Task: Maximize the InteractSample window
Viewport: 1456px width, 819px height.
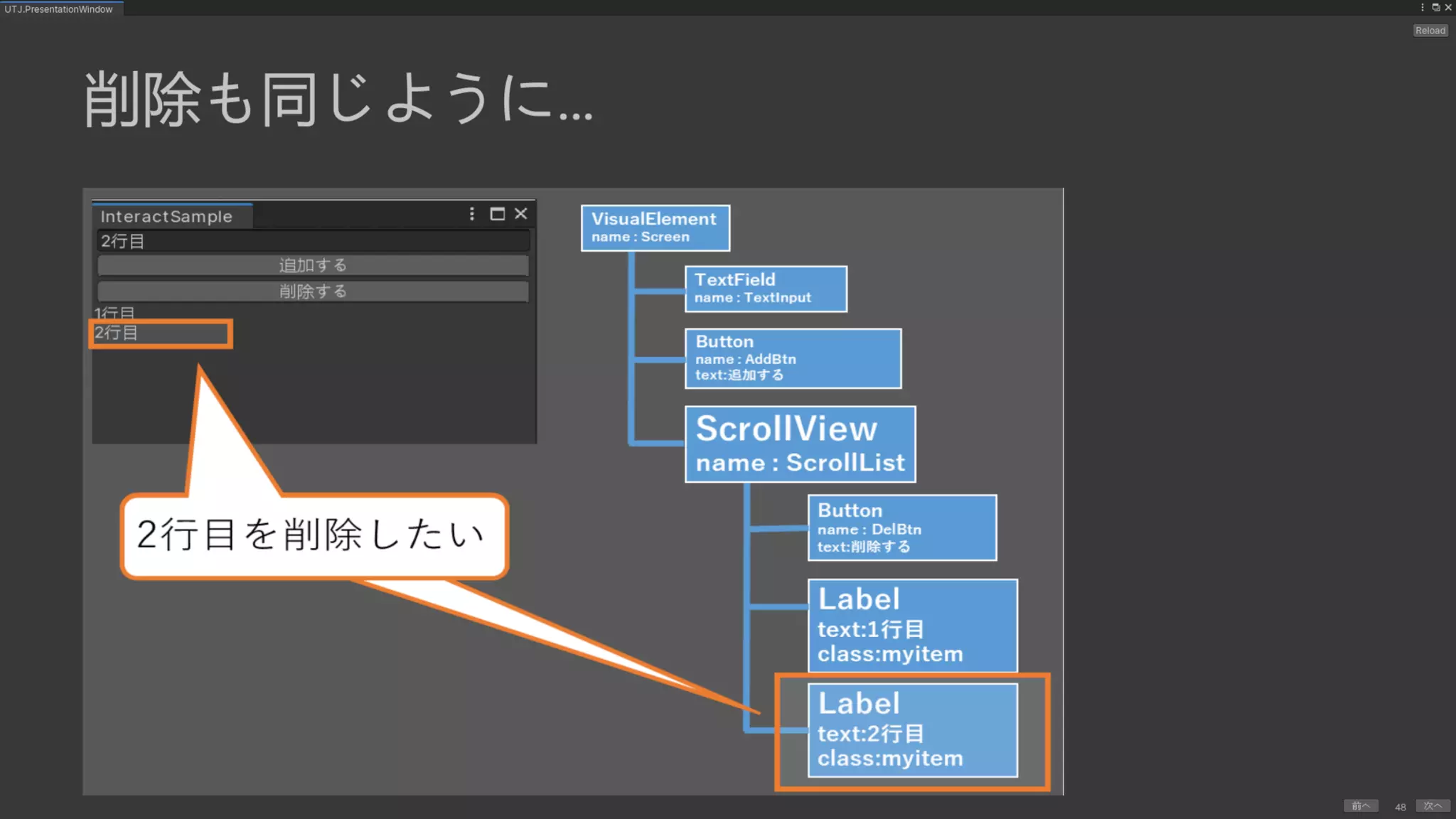Action: 498,214
